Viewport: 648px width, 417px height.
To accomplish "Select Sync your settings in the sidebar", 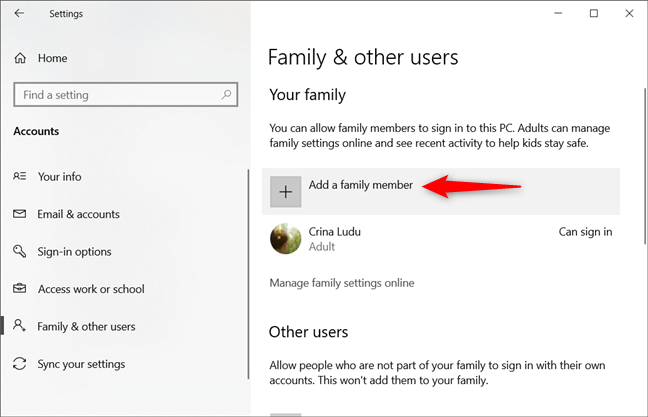I will click(81, 364).
